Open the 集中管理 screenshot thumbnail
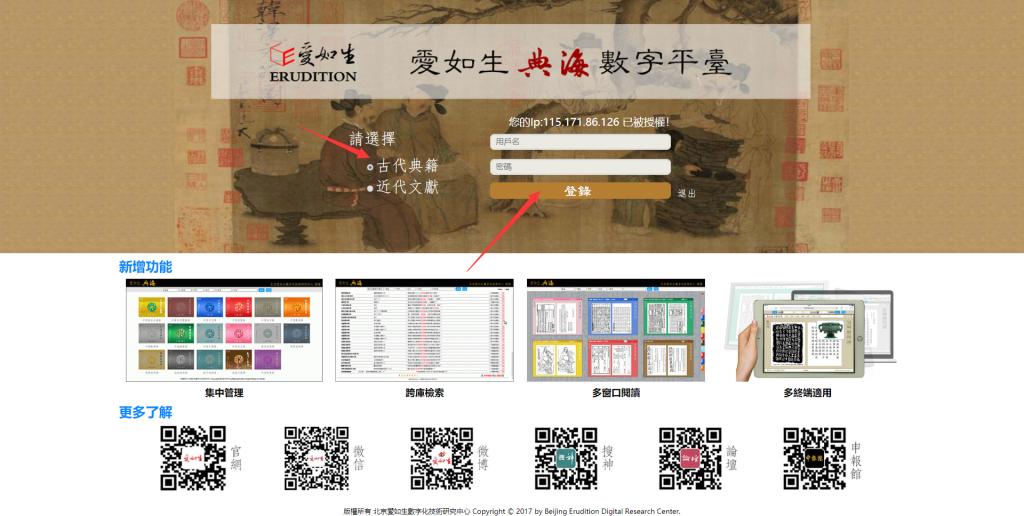The height and width of the screenshot is (516, 1024). point(224,330)
